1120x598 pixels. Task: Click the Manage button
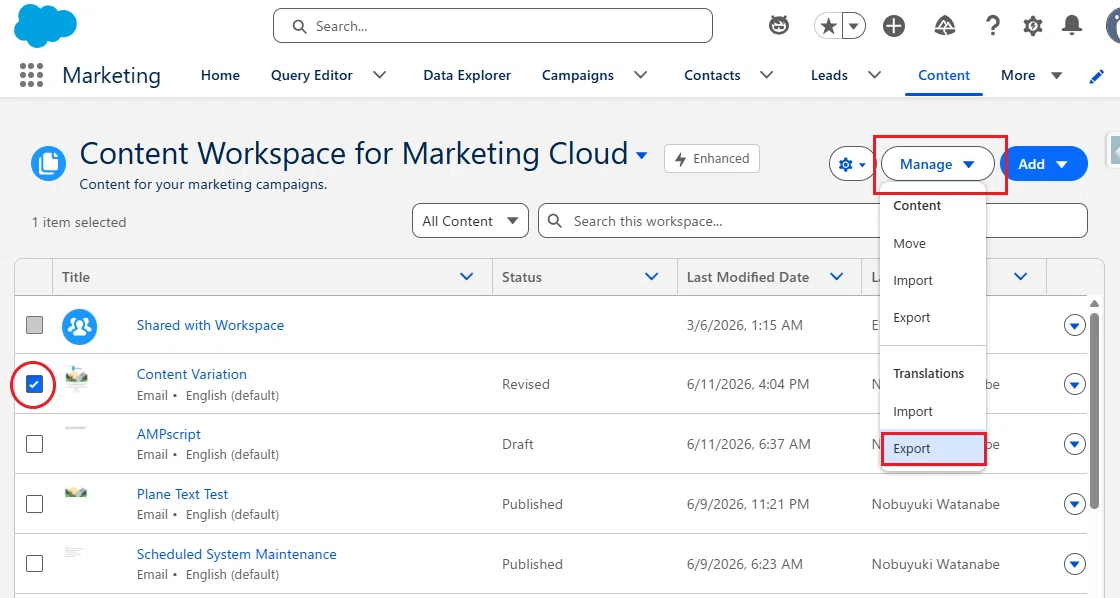pos(937,164)
